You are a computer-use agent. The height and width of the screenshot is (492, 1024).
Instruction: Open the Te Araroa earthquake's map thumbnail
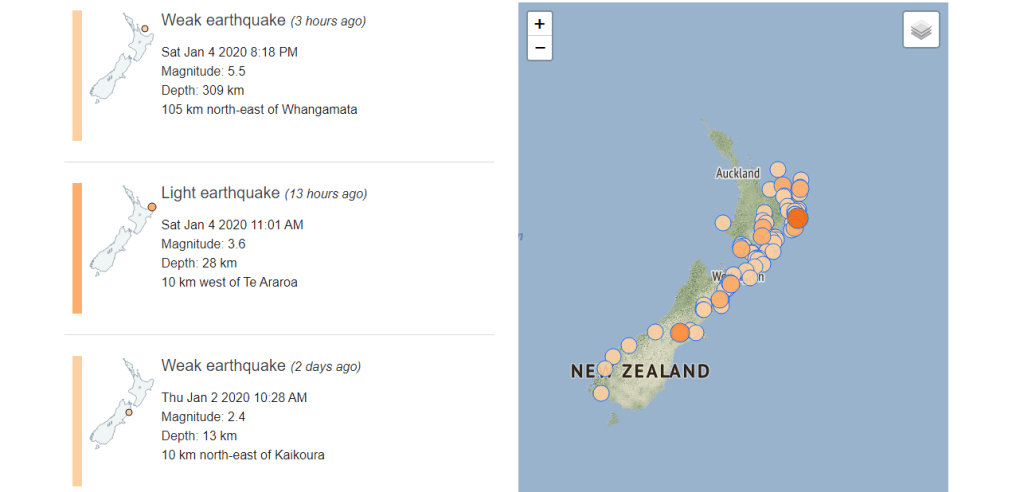(122, 230)
